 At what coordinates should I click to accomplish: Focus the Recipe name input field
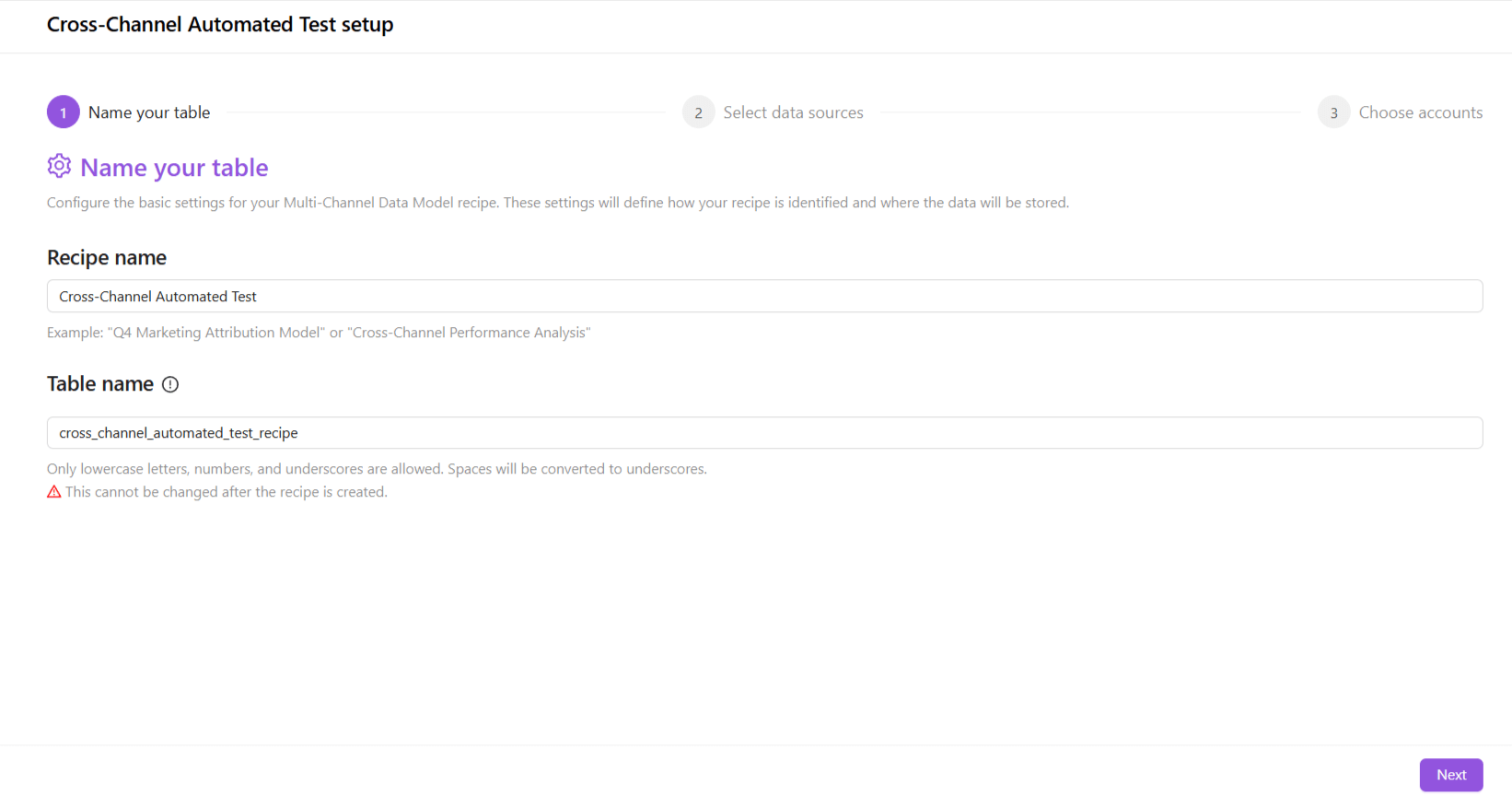coord(764,297)
